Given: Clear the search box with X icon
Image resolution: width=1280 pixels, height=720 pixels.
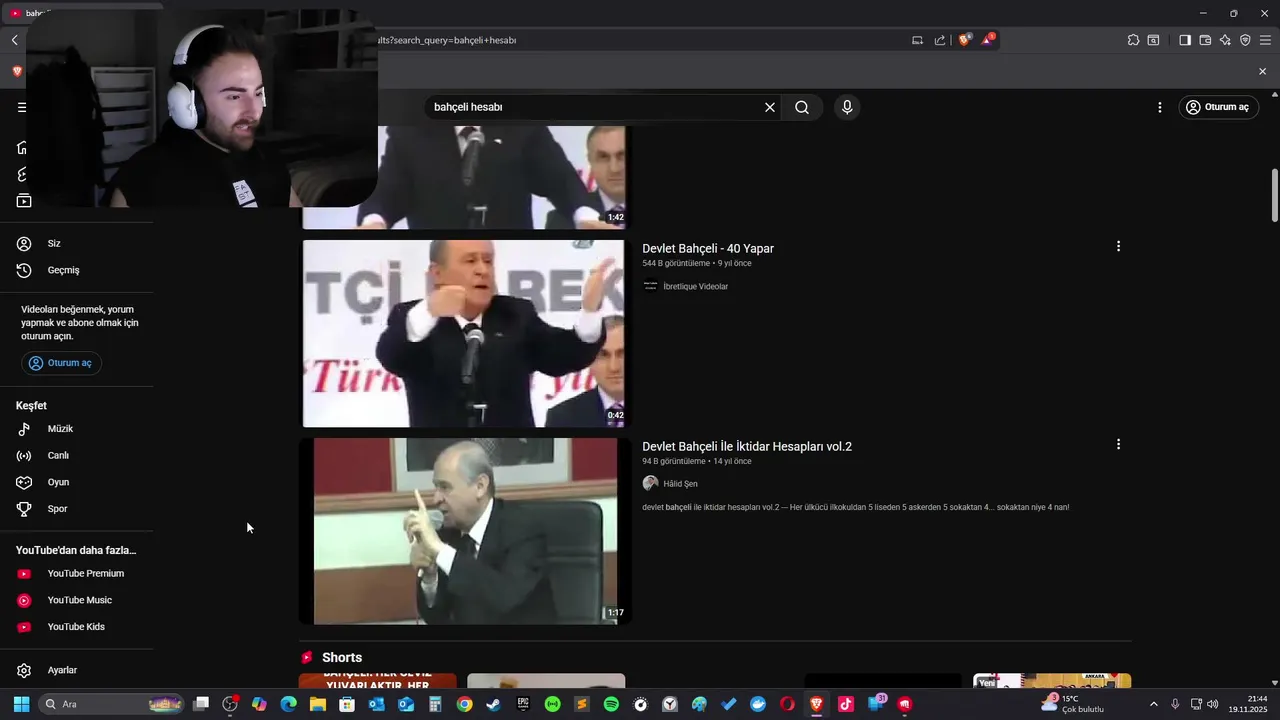Looking at the screenshot, I should pyautogui.click(x=770, y=107).
